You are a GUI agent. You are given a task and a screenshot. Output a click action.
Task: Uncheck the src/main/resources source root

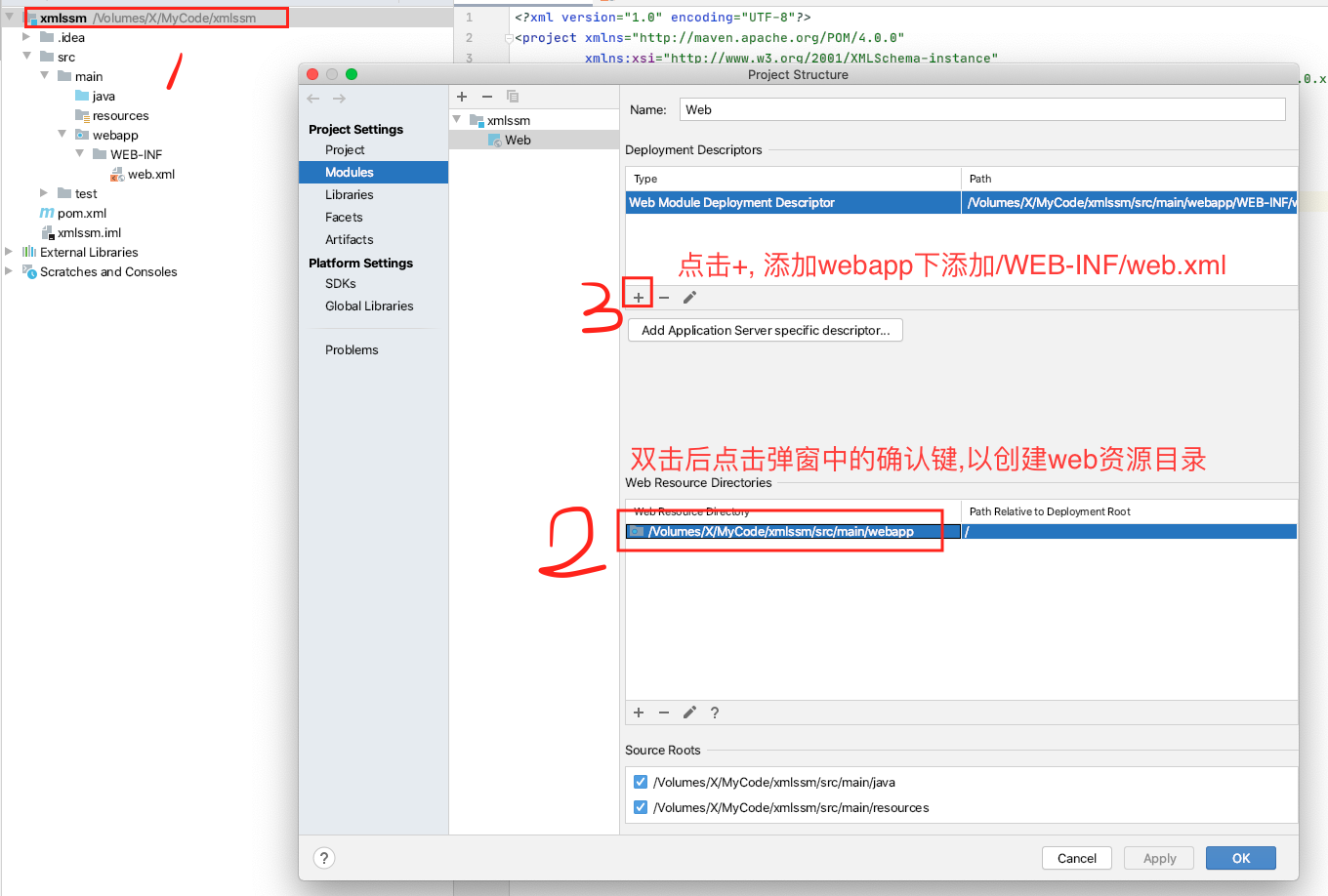641,807
